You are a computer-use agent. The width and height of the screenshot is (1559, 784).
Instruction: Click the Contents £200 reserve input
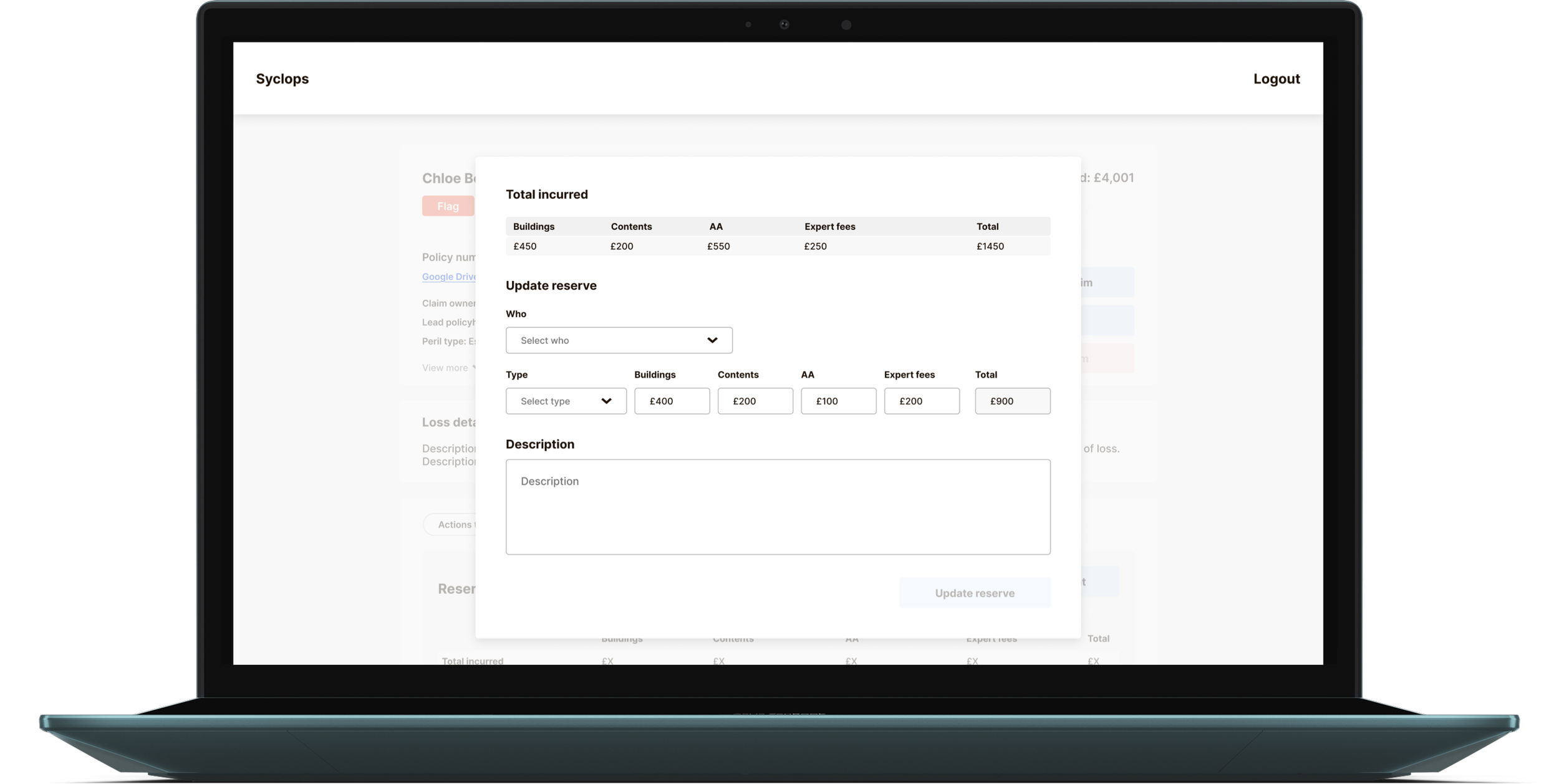755,401
